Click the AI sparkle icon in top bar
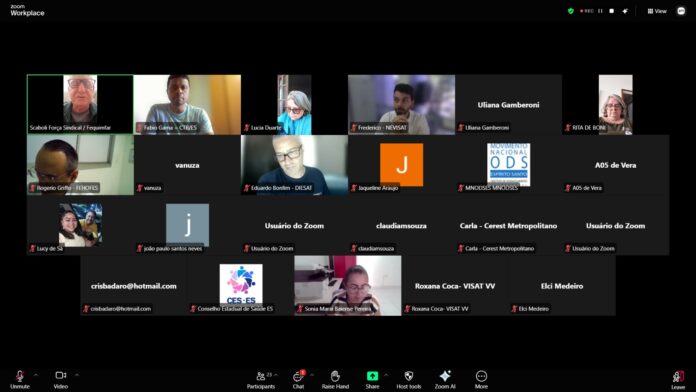 point(625,11)
